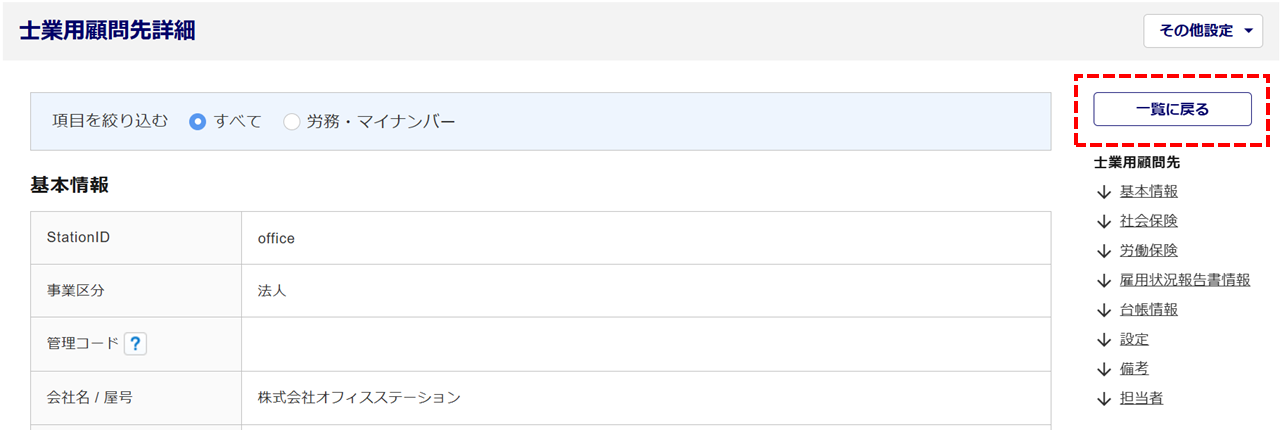The height and width of the screenshot is (430, 1280).
Task: Select the 労務・マイナンバー radio option
Action: tap(291, 122)
